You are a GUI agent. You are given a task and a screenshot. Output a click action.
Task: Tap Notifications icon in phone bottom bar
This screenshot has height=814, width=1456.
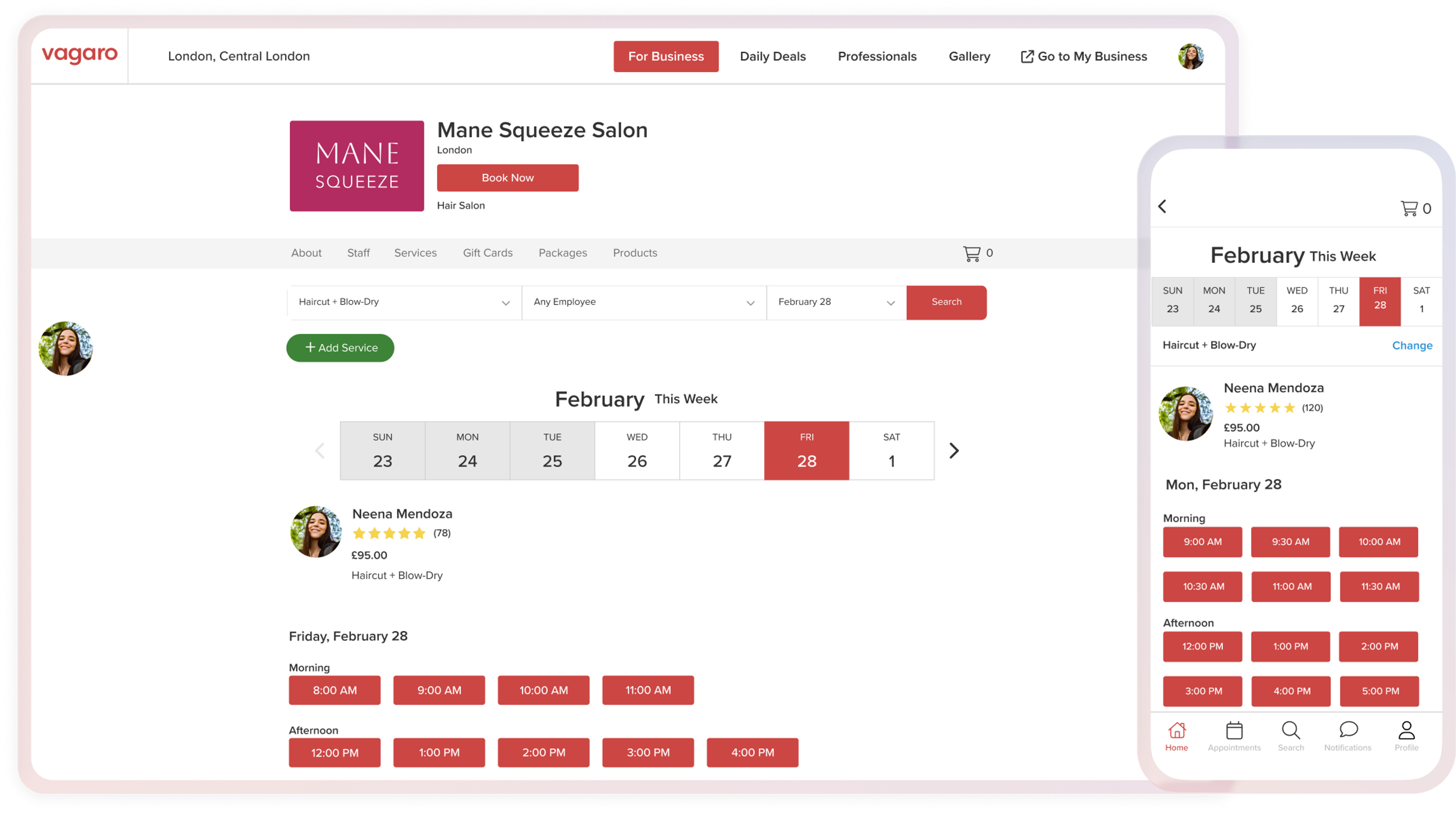click(x=1348, y=737)
